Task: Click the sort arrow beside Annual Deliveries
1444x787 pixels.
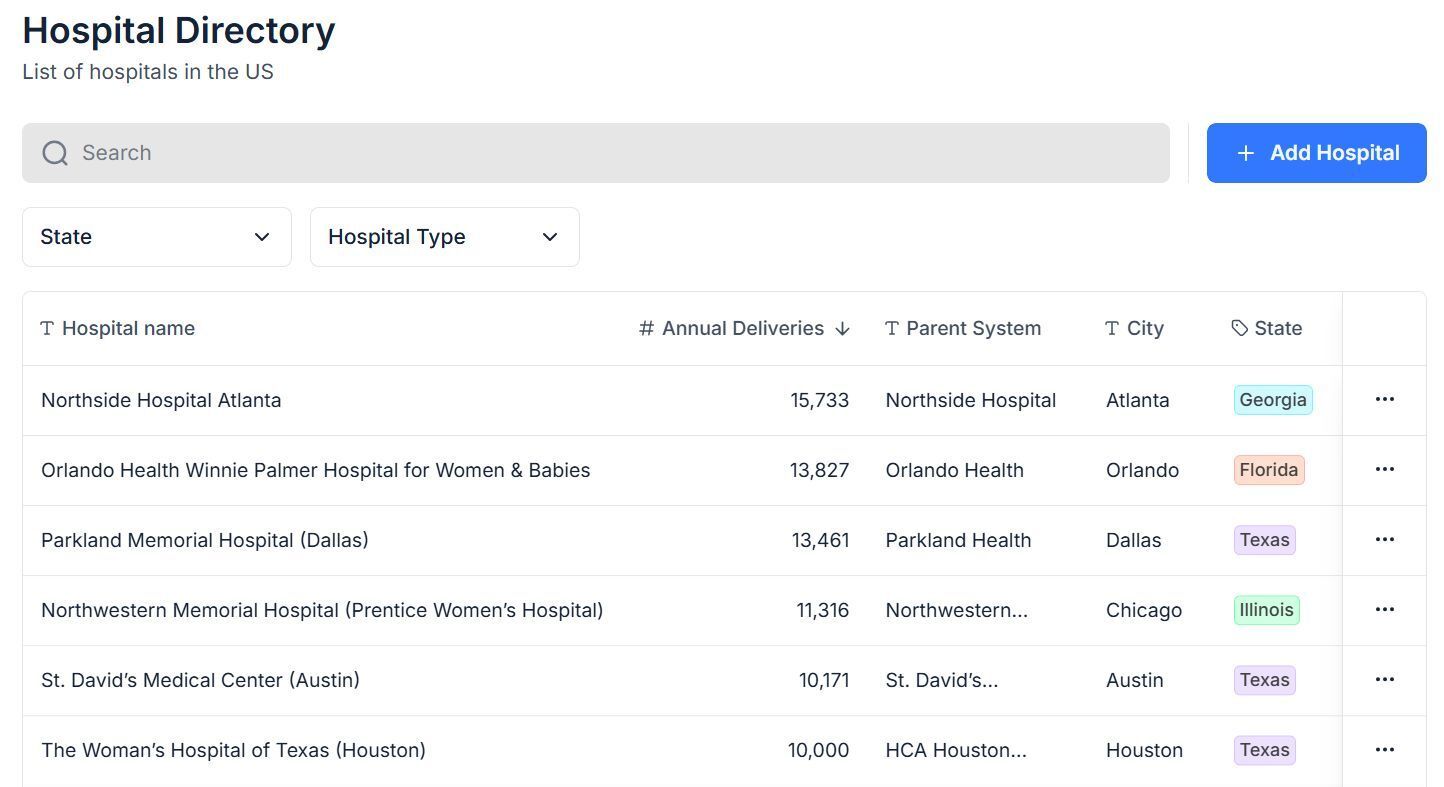Action: [x=842, y=329]
